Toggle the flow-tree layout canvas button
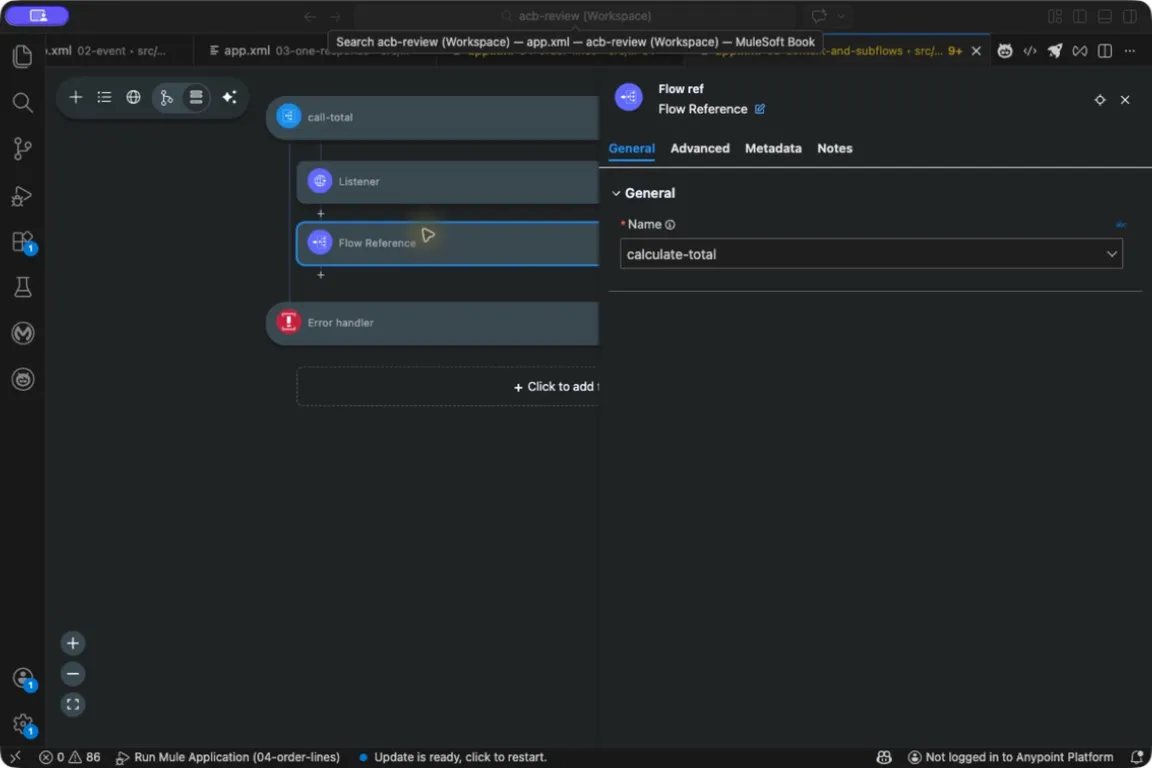The height and width of the screenshot is (768, 1152). tap(167, 97)
